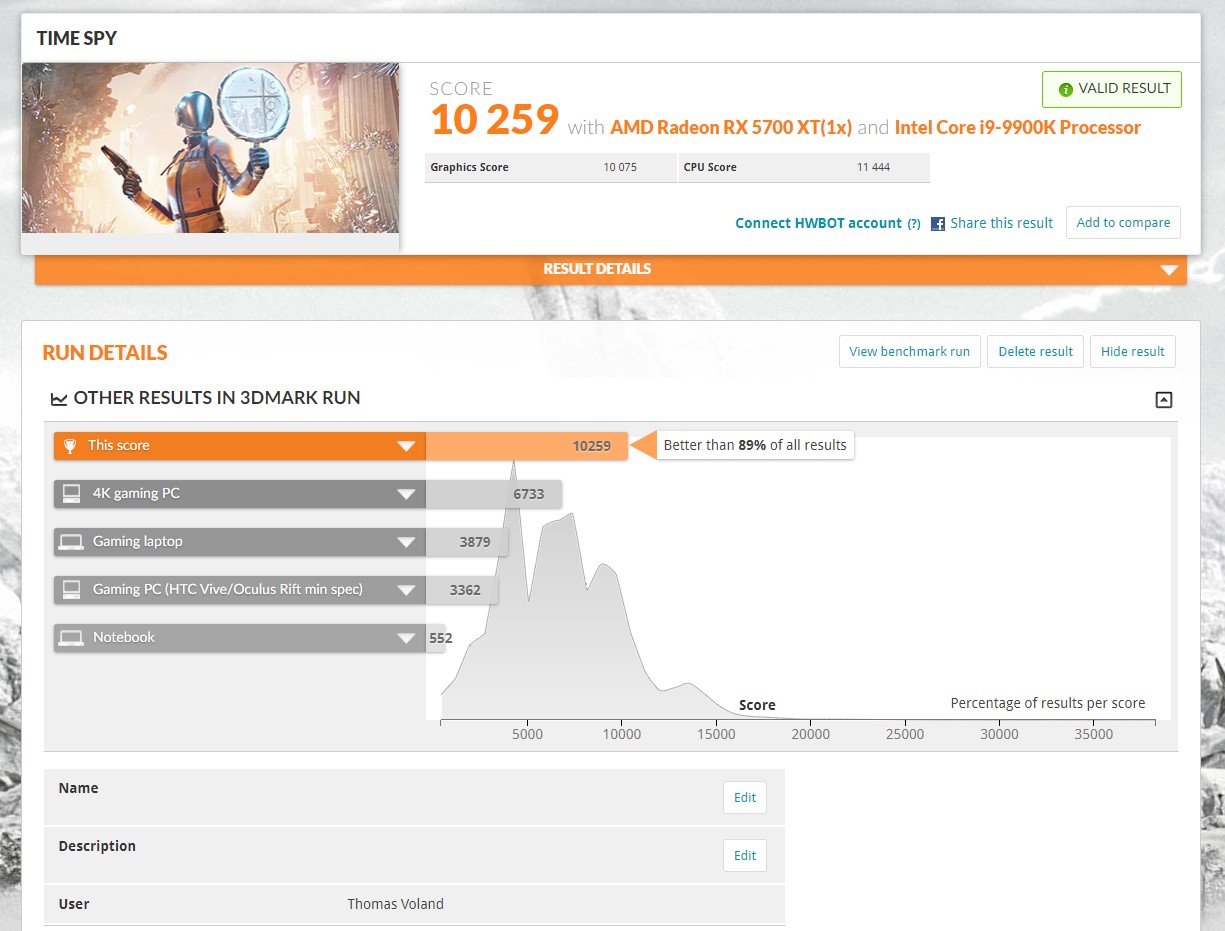Click the Facebook icon next to Share this result

coord(938,224)
